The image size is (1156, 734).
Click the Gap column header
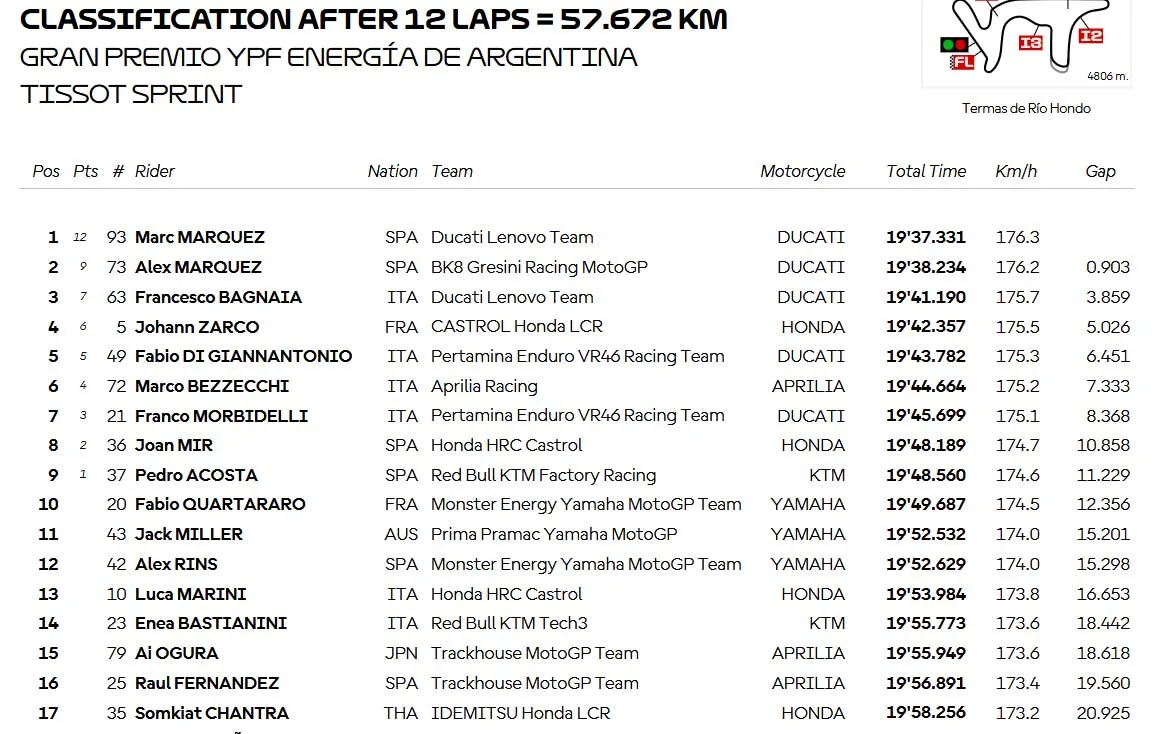point(1100,172)
